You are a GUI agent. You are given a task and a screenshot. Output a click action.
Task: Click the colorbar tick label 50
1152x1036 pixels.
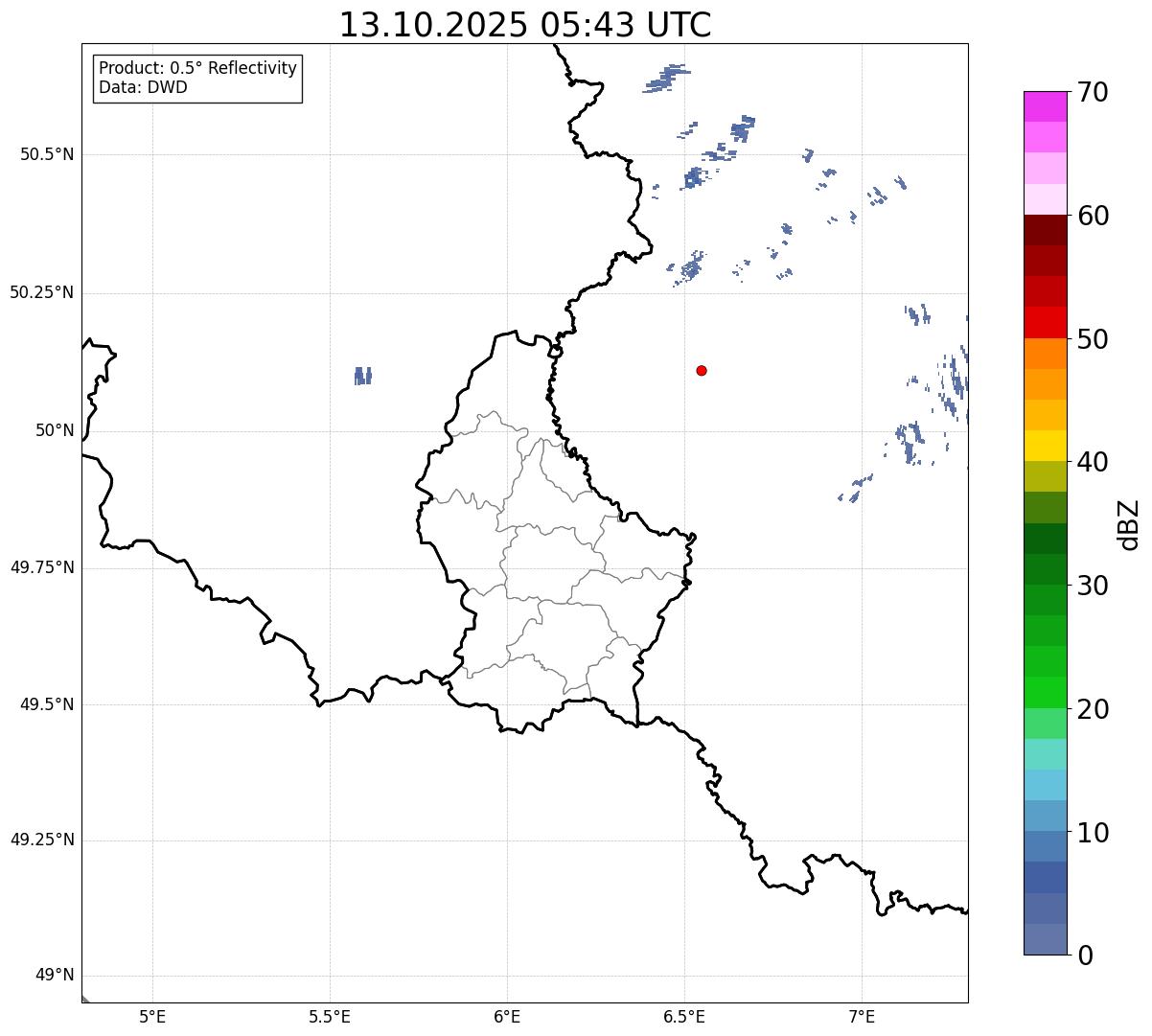[1093, 339]
